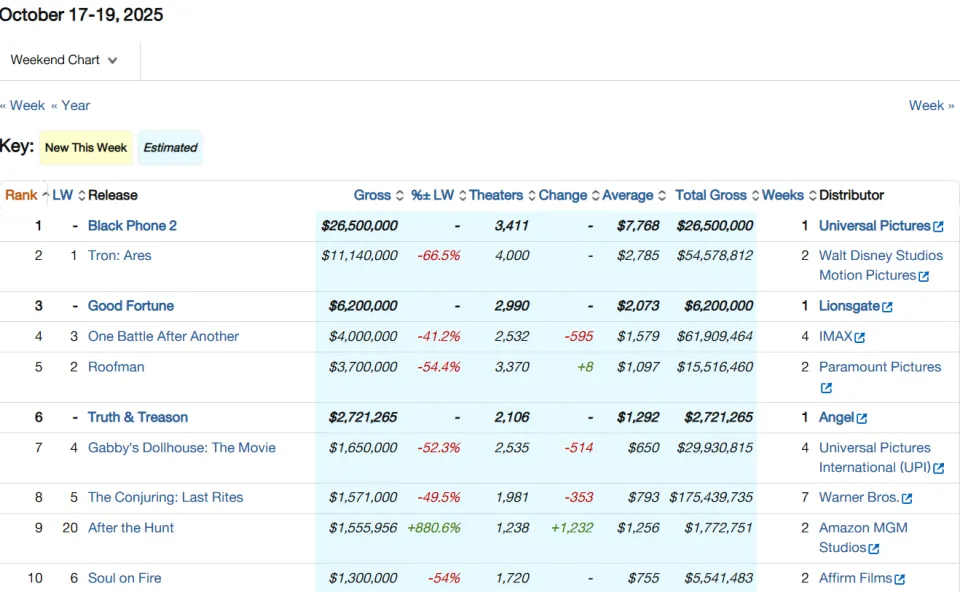Screen dimensions: 960x592
Task: Click external link icon beside Warner Bros.
Action: pyautogui.click(x=907, y=498)
